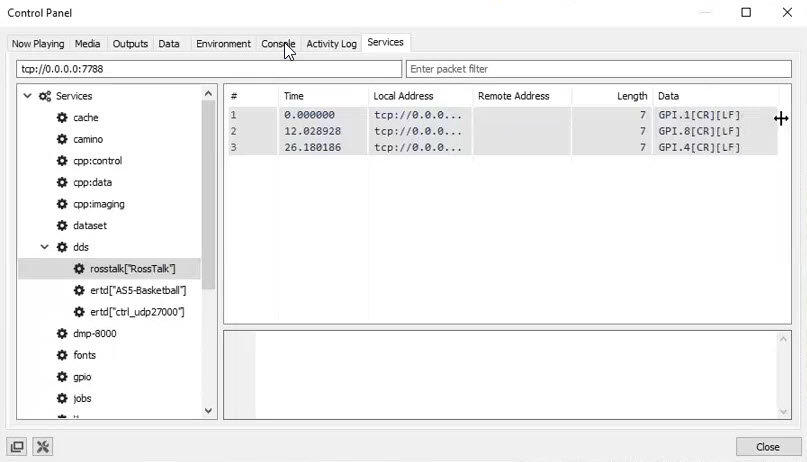
Task: Click the tcp://0.0.0.0:7788 address field
Action: coord(208,69)
